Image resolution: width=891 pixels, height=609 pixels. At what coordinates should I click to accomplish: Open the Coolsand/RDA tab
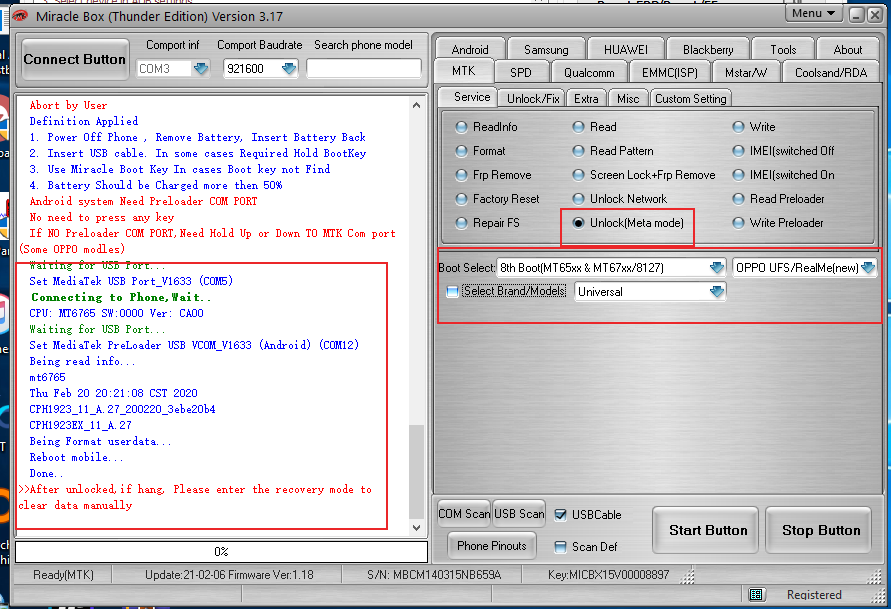(x=831, y=73)
